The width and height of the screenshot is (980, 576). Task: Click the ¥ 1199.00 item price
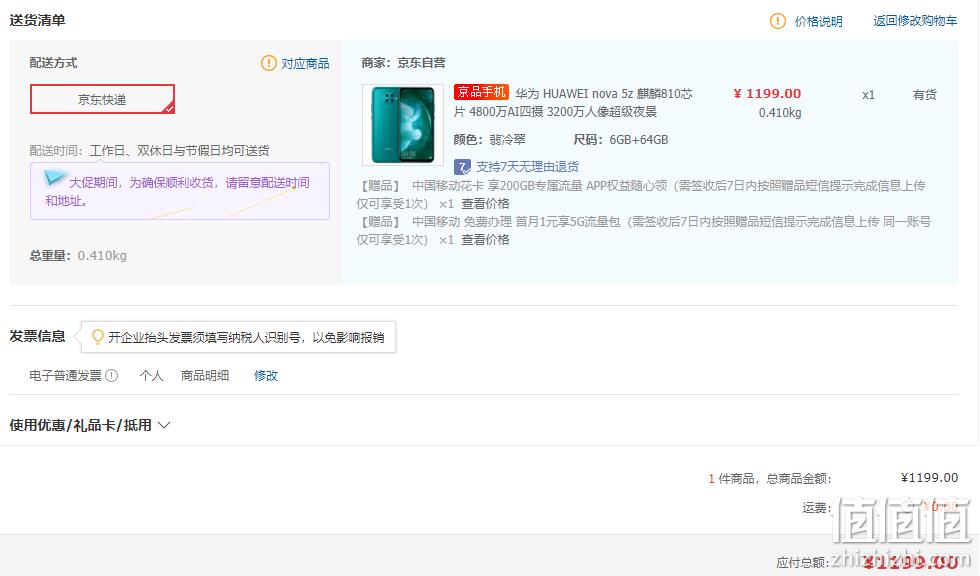[x=767, y=94]
